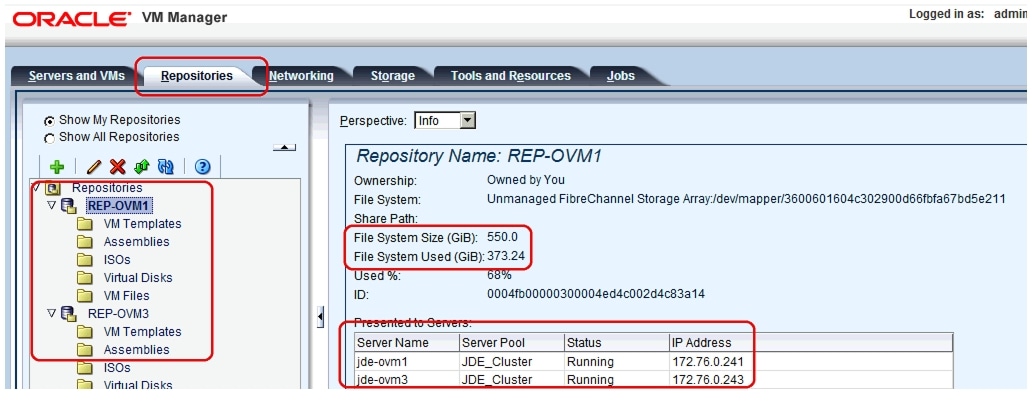1032x420 pixels.
Task: Open the Perspective dropdown
Action: point(468,120)
